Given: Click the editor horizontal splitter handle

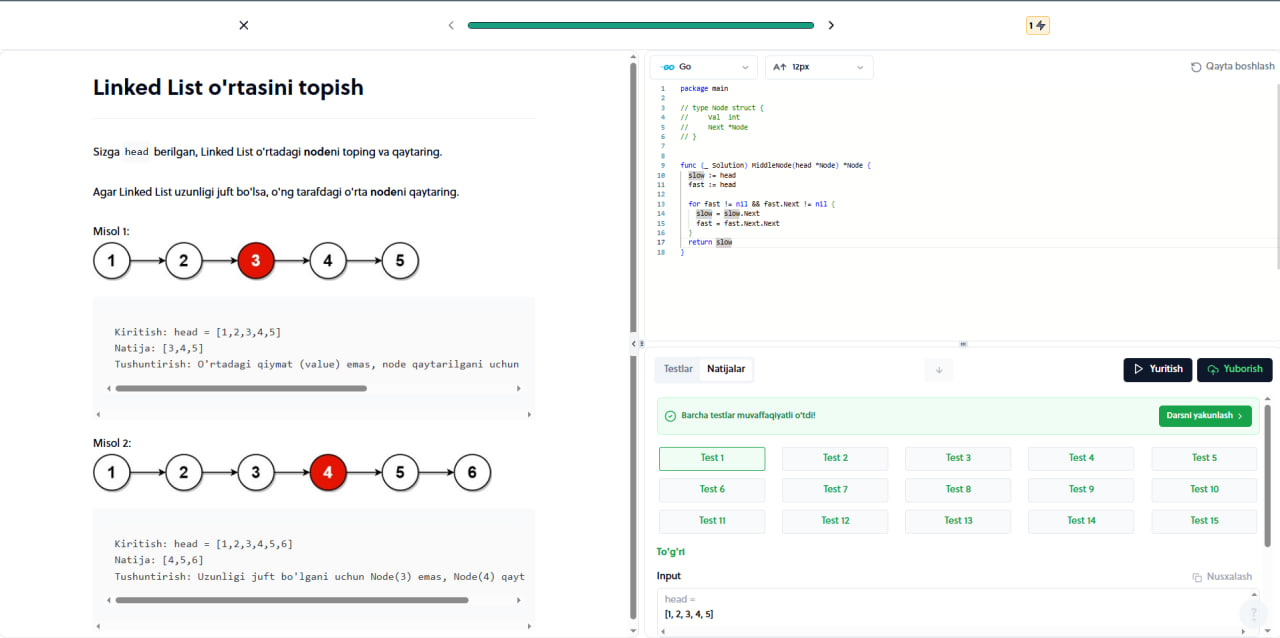Looking at the screenshot, I should pos(963,343).
